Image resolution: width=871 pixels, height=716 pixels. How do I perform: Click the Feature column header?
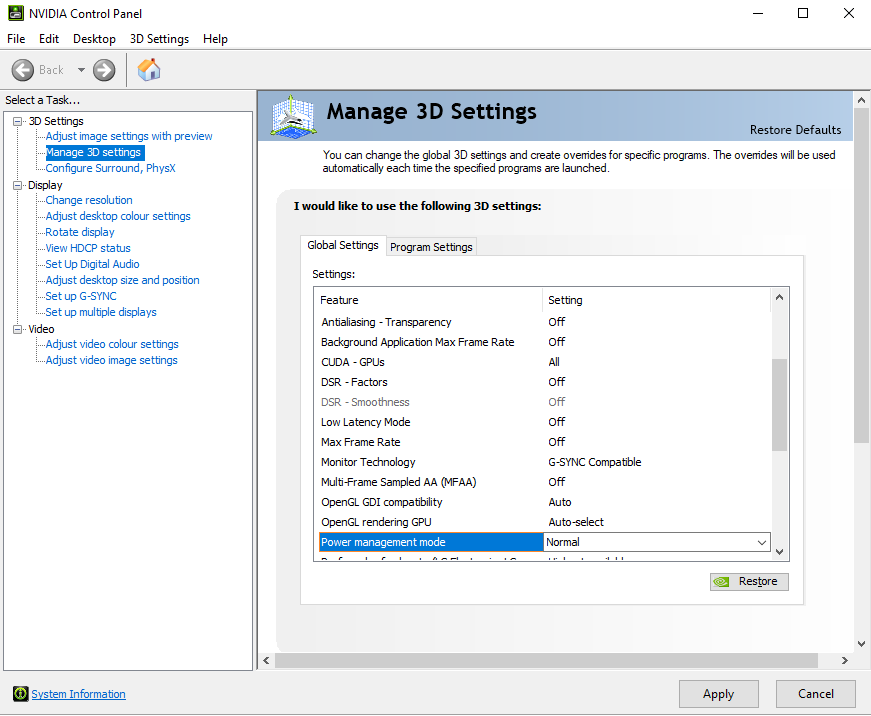coord(428,300)
